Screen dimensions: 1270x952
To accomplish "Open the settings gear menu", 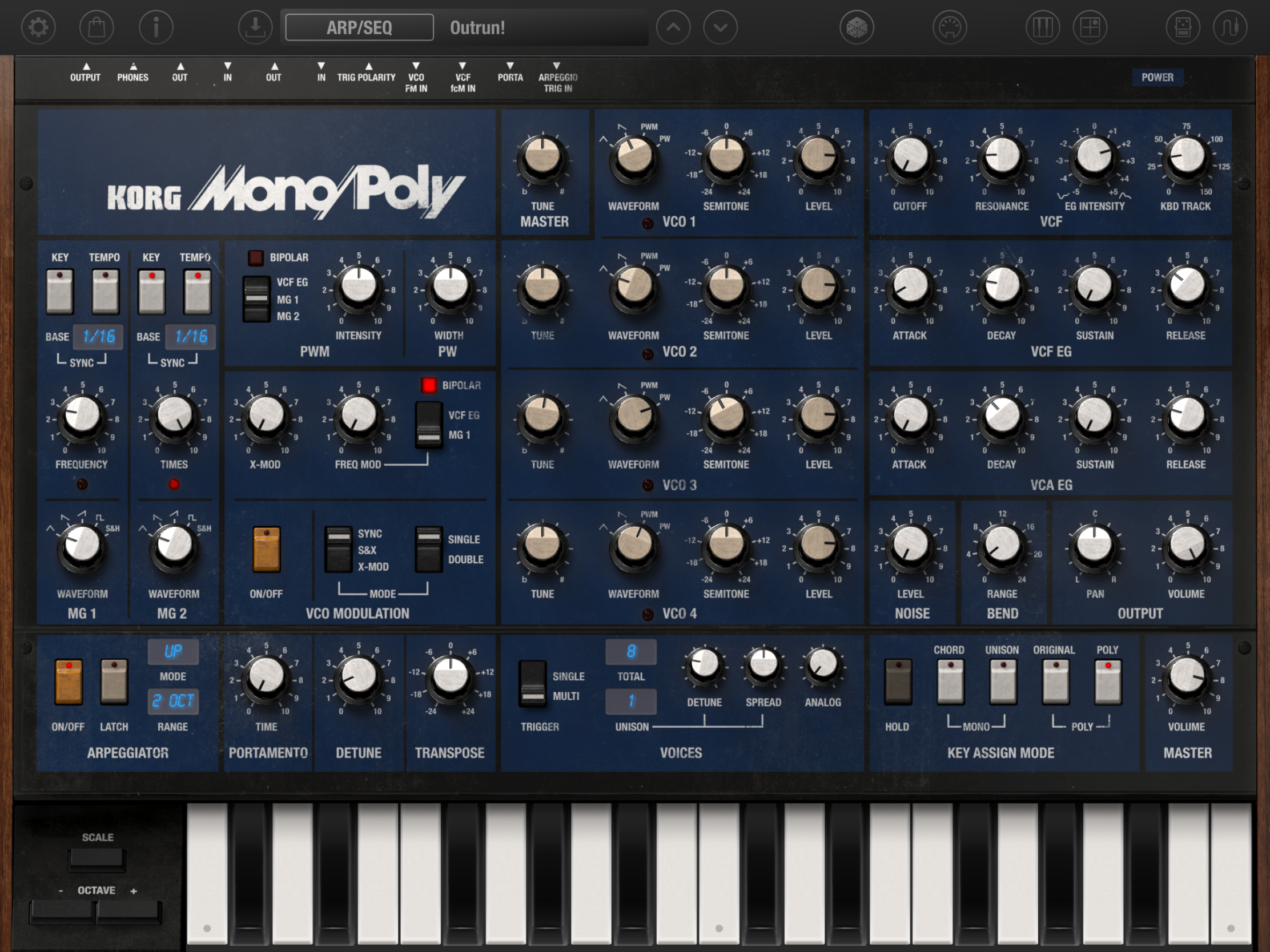I will click(38, 27).
